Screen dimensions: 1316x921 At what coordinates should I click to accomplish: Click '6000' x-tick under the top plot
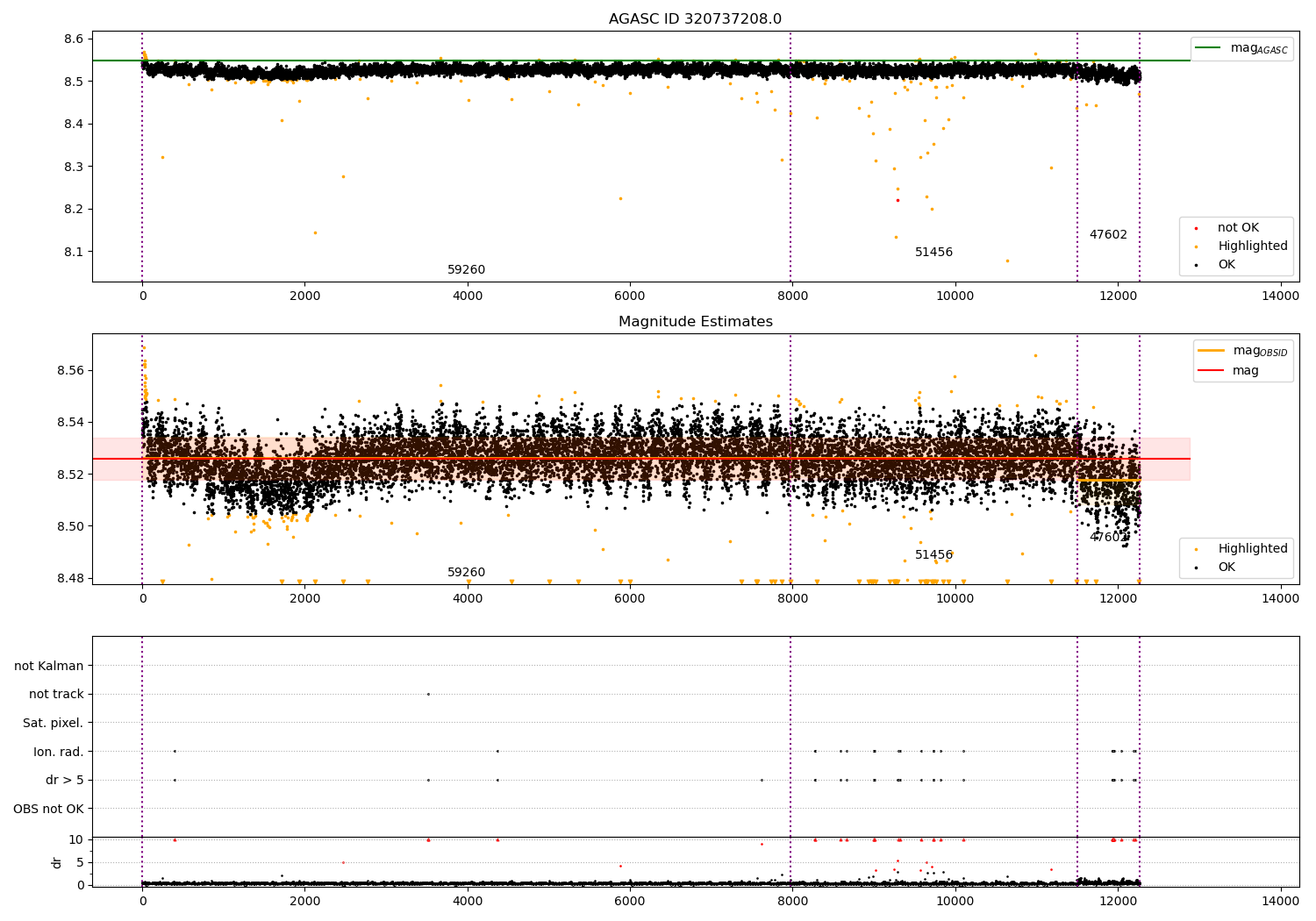coord(630,296)
